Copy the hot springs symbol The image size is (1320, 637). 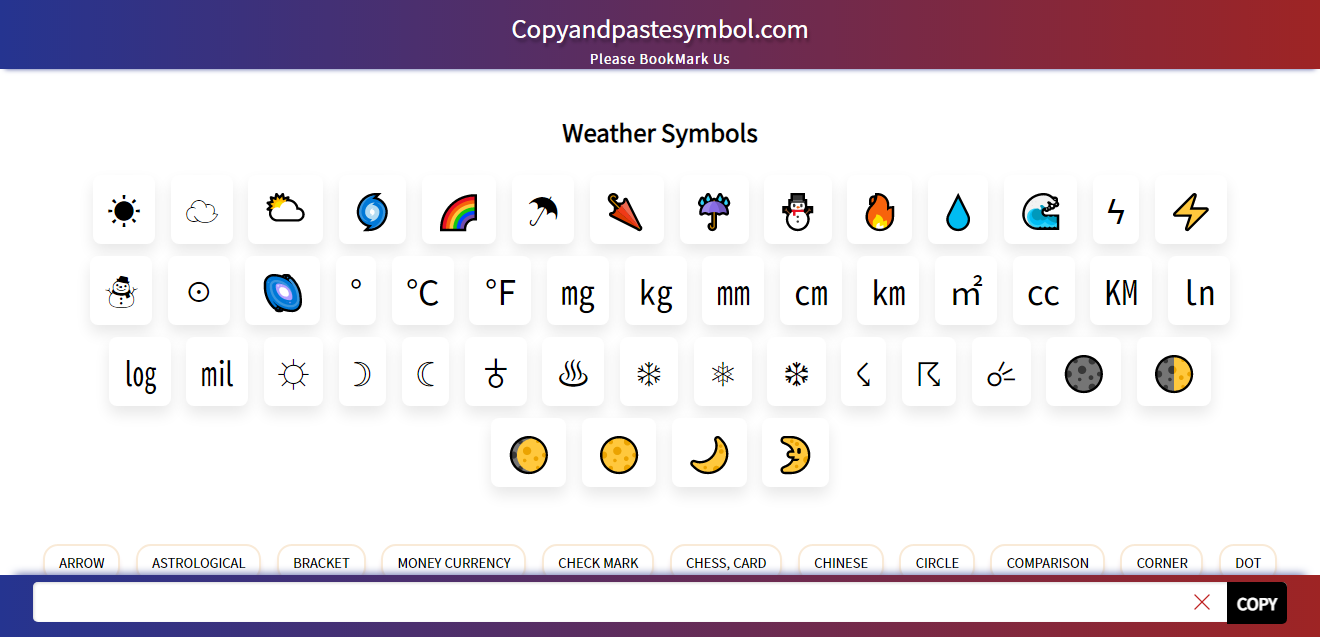(x=573, y=373)
